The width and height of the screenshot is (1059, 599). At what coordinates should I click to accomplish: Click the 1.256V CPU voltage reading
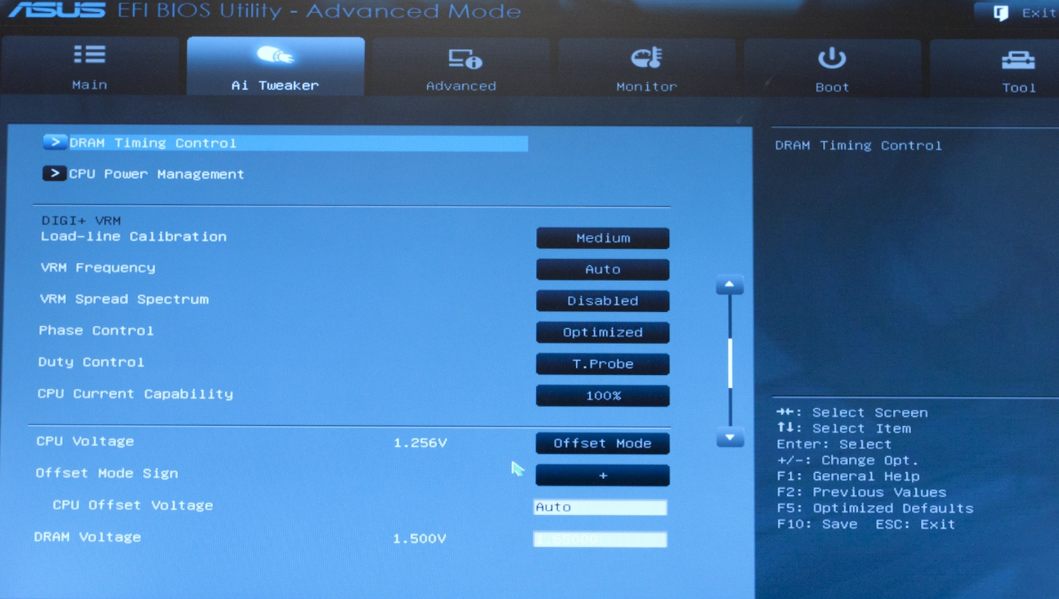(x=420, y=443)
